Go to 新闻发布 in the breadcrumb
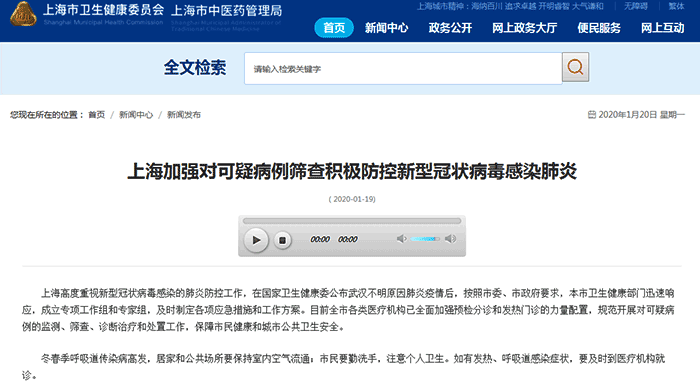The height and width of the screenshot is (389, 700). [184, 115]
